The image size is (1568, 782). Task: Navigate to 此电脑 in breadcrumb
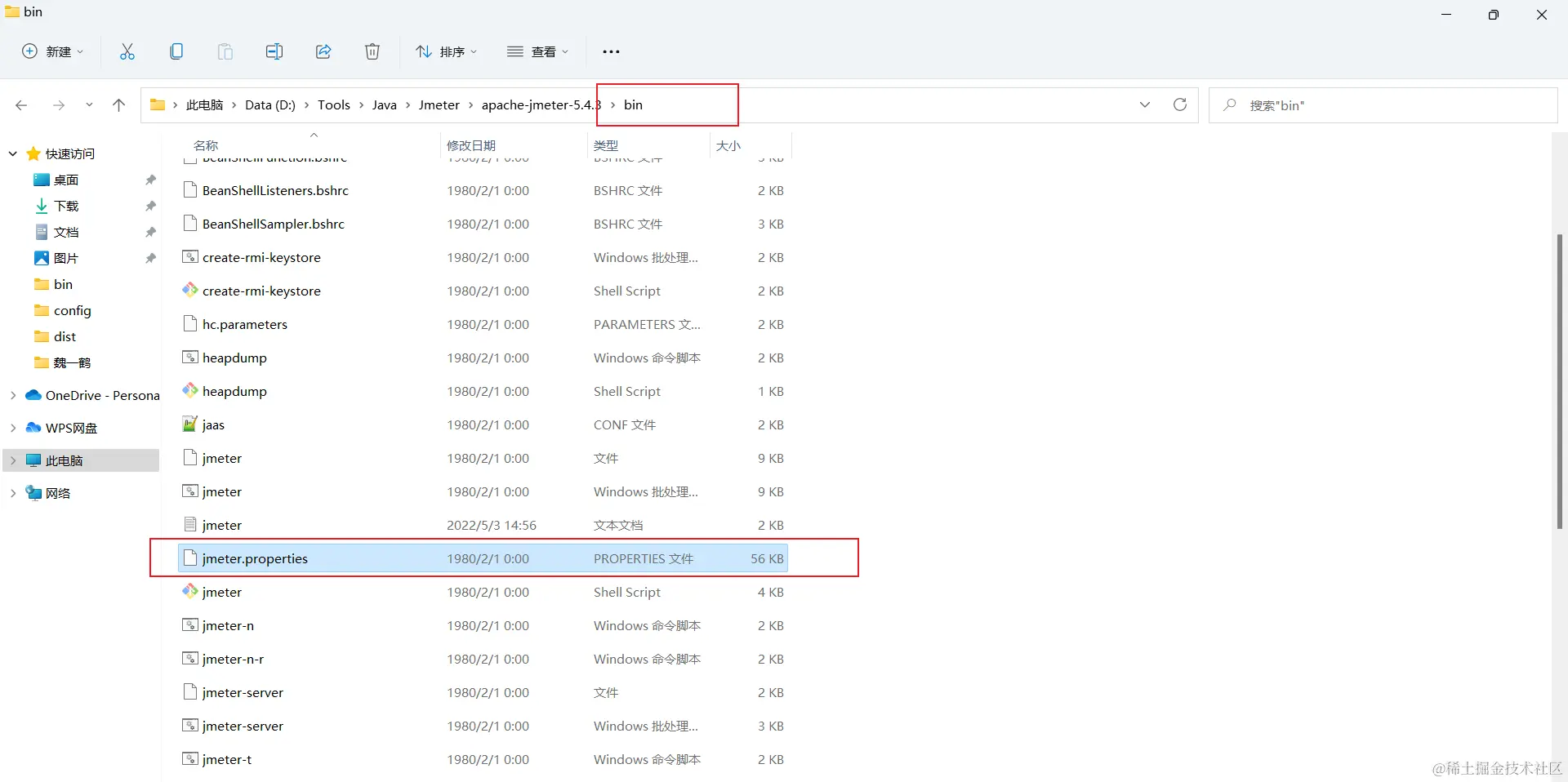[x=204, y=104]
